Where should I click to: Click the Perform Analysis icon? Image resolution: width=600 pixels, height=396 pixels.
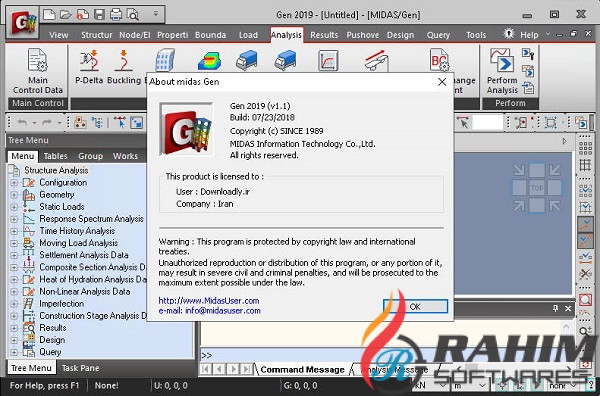pos(502,71)
